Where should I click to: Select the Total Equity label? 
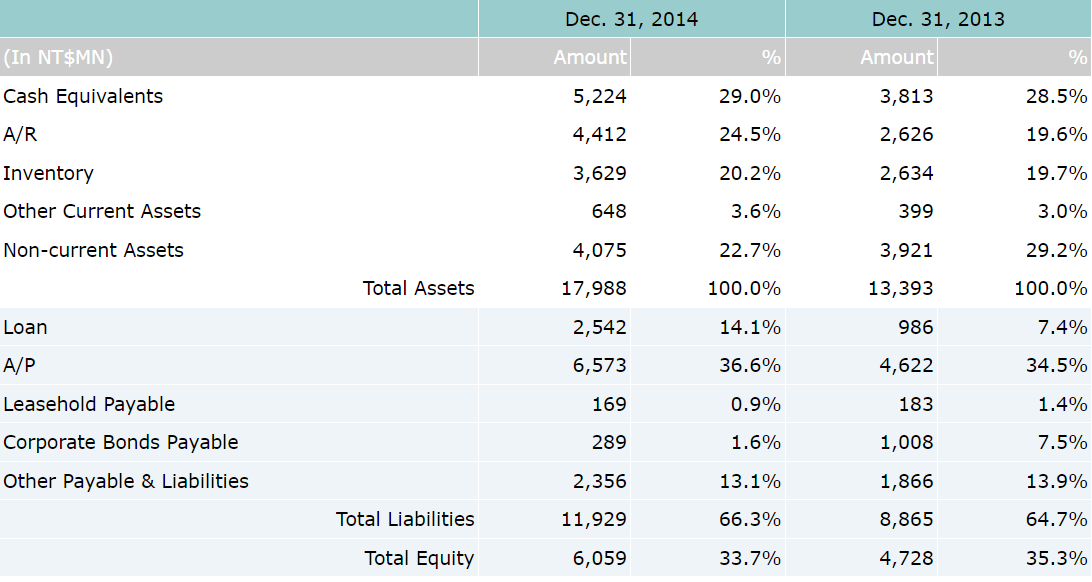tap(419, 558)
